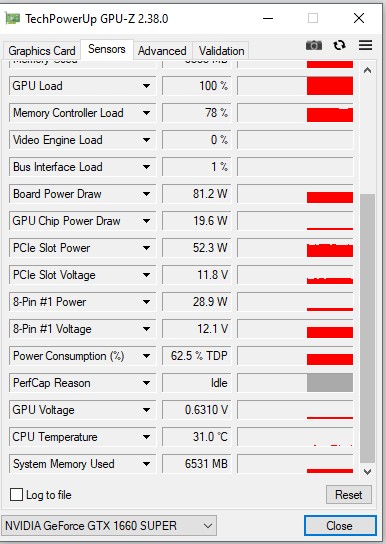Open the Advanced tab
This screenshot has width=386, height=544.
tap(162, 51)
